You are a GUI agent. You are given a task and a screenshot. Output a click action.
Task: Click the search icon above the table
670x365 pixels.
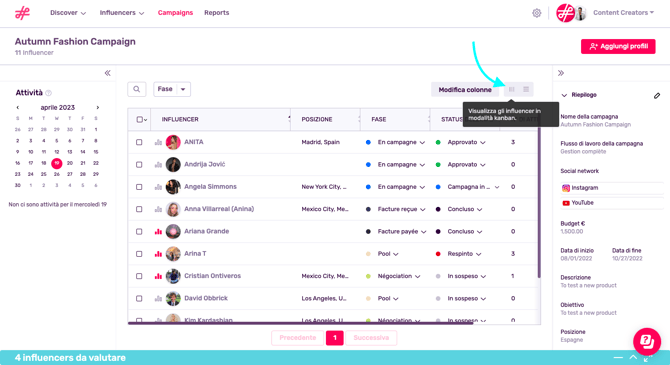coord(137,89)
